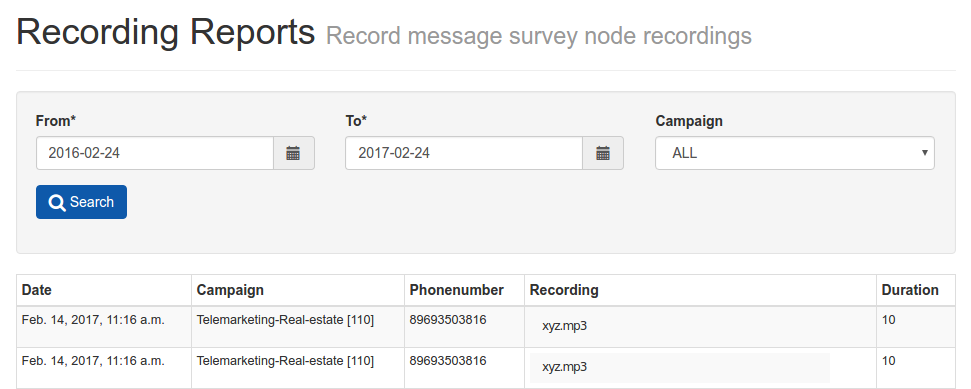The width and height of the screenshot is (971, 389).
Task: Click the To* field label
Action: [x=356, y=121]
